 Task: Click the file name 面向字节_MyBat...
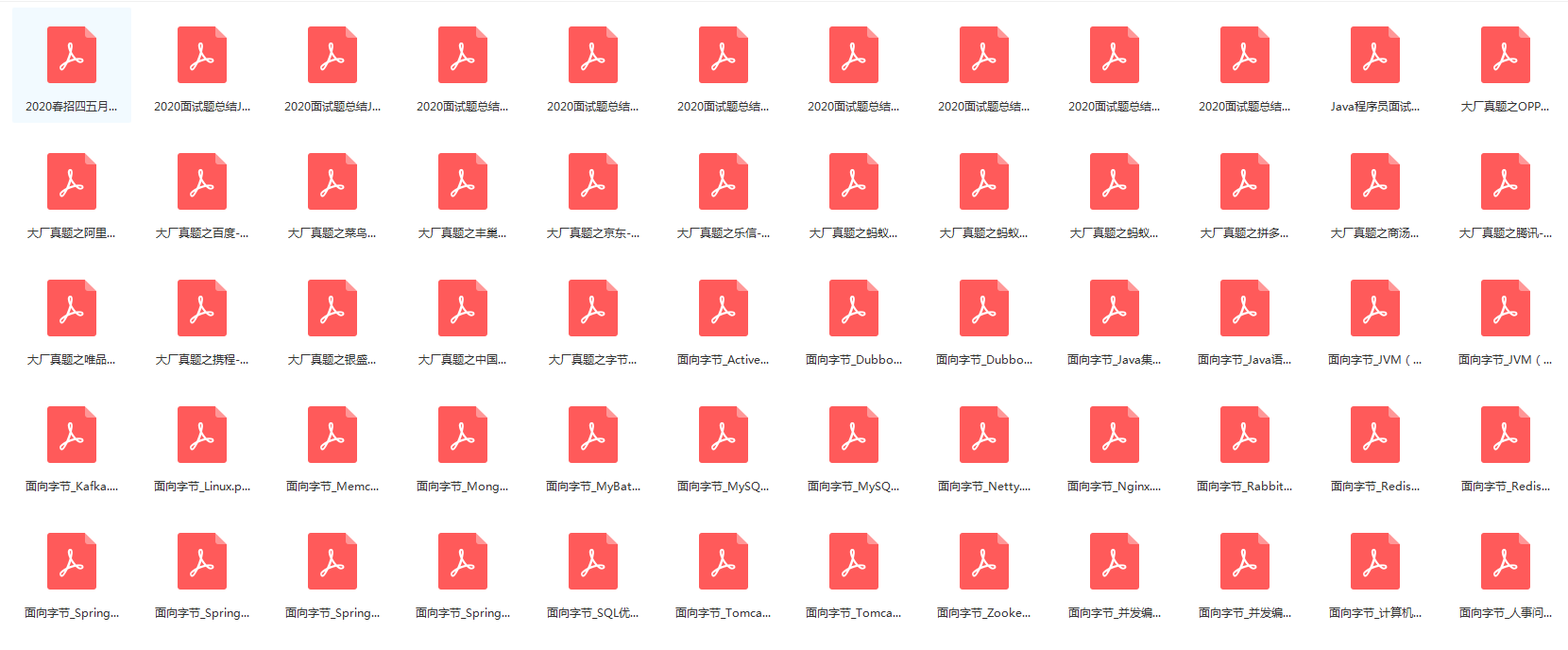[x=593, y=487]
